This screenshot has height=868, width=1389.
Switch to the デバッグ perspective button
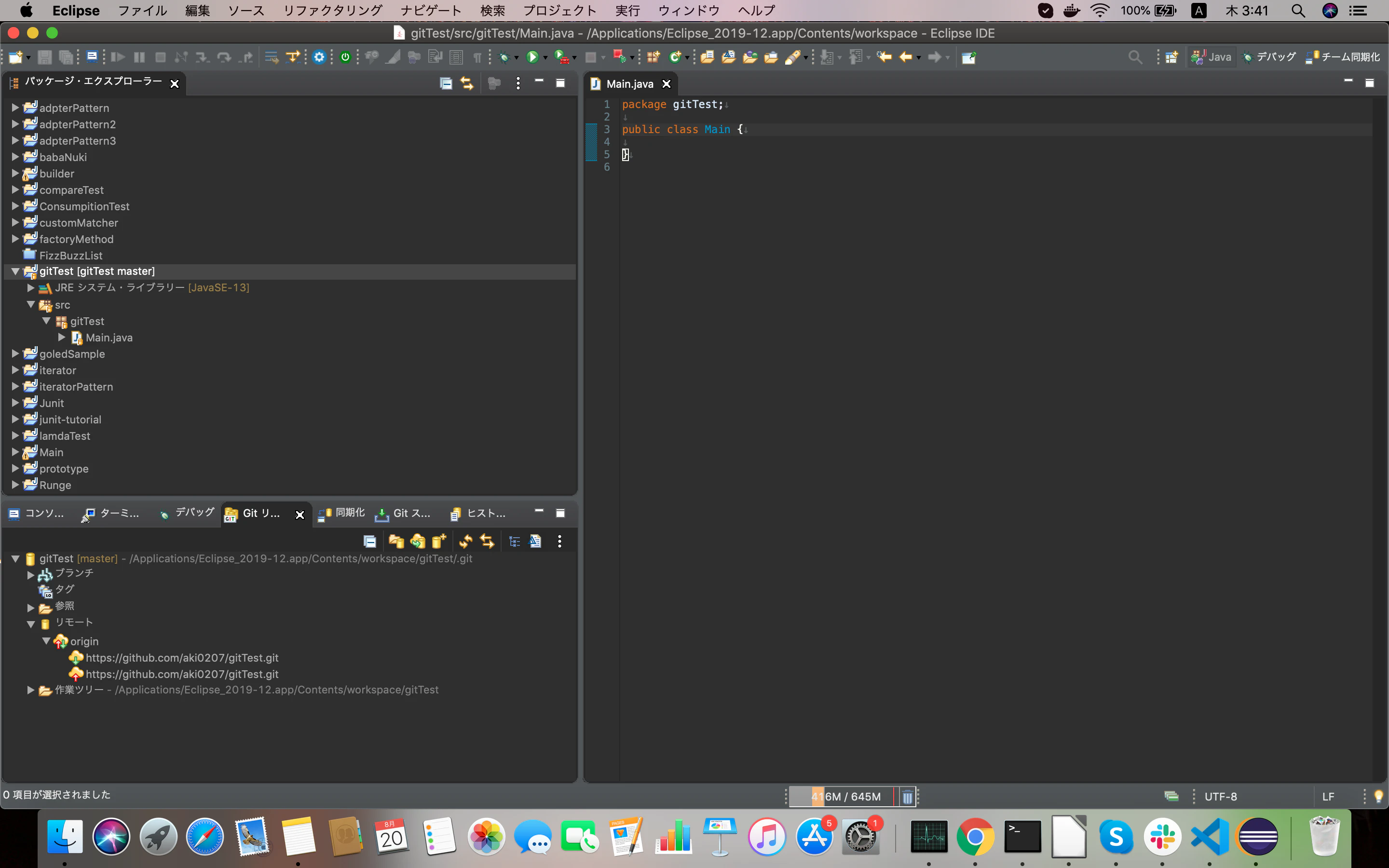point(1269,57)
